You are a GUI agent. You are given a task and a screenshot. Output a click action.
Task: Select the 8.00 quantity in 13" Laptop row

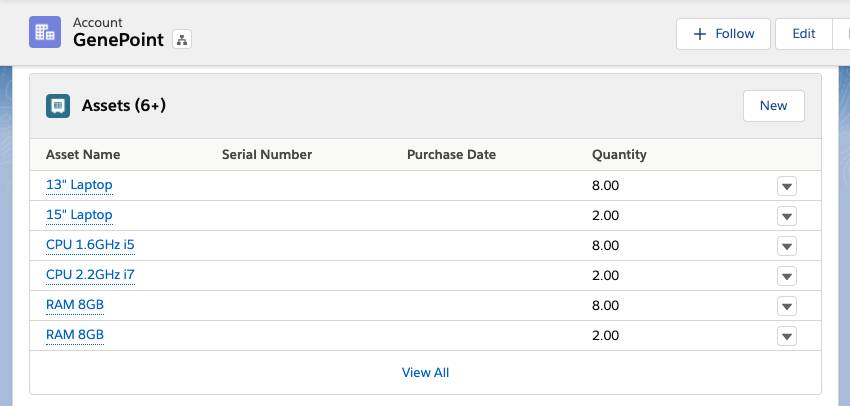tap(606, 186)
